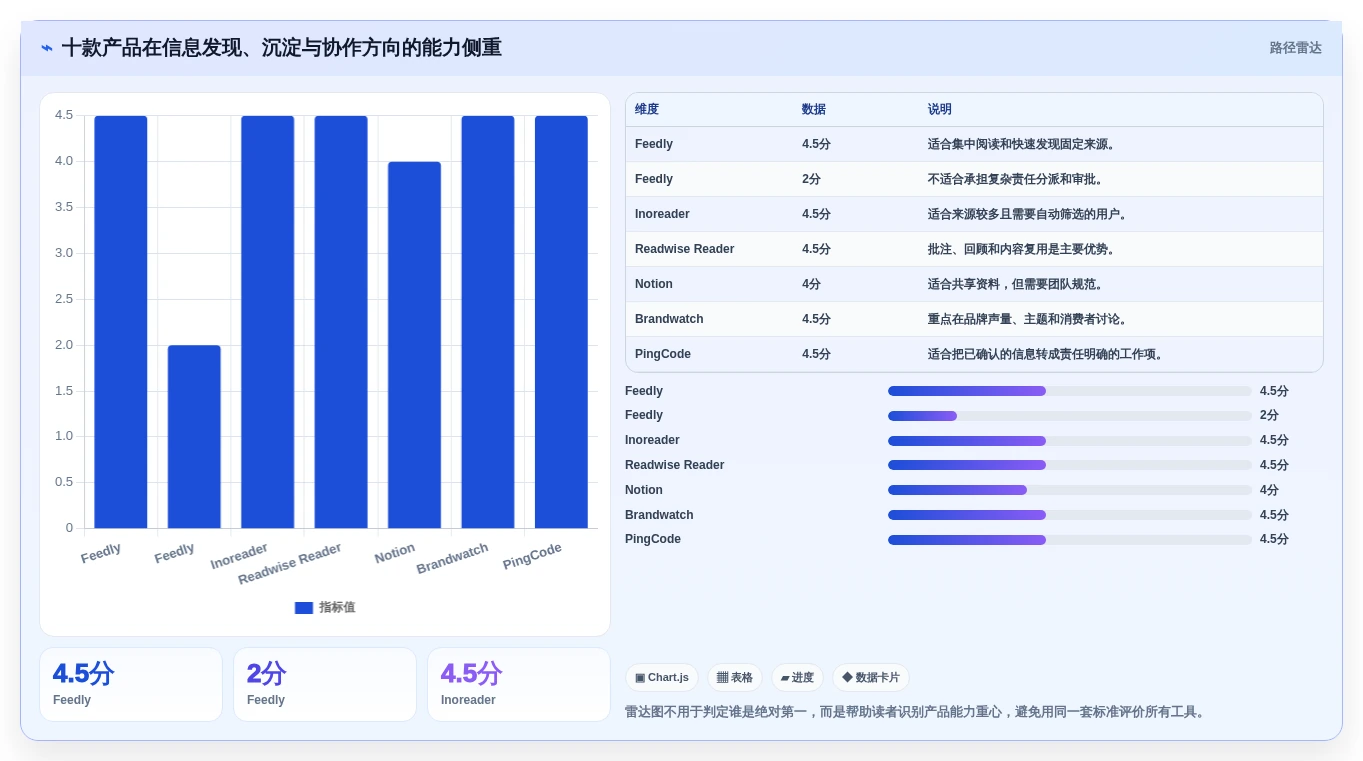
Task: Click the Brandwatch x-axis label
Action: (x=453, y=559)
